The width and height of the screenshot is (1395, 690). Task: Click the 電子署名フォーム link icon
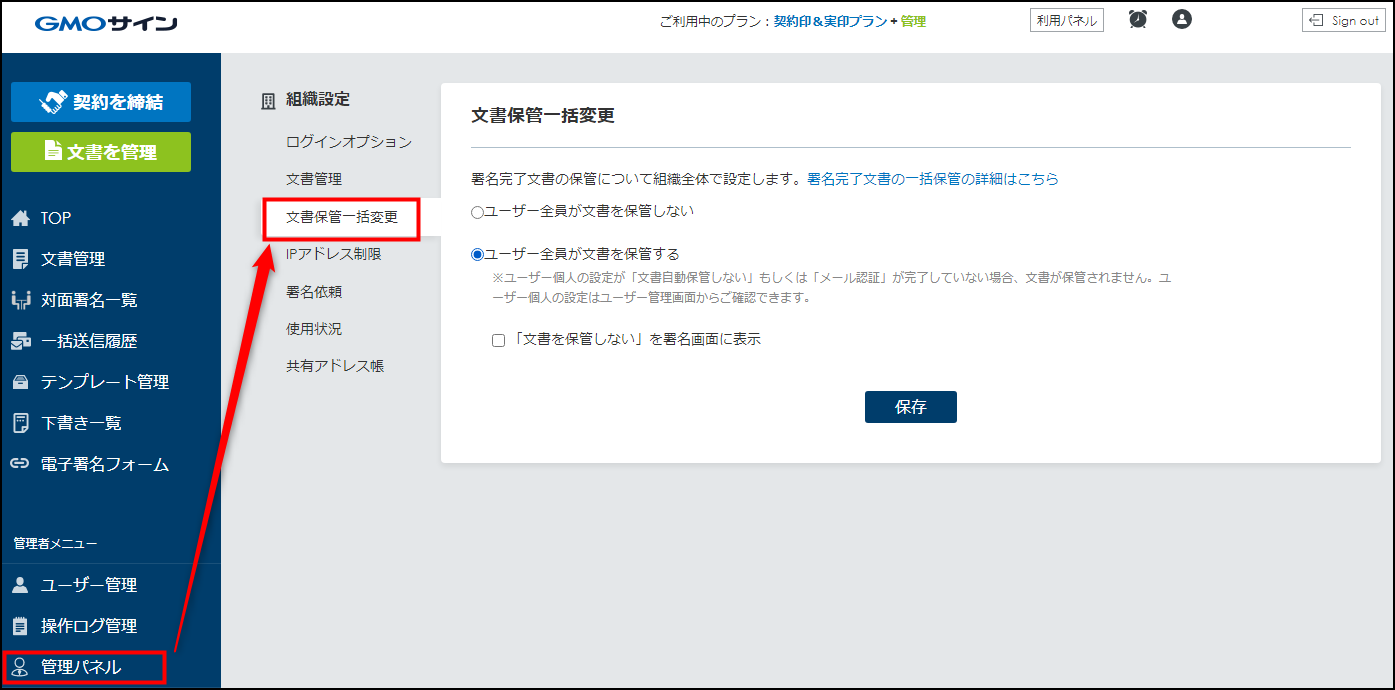click(x=20, y=464)
